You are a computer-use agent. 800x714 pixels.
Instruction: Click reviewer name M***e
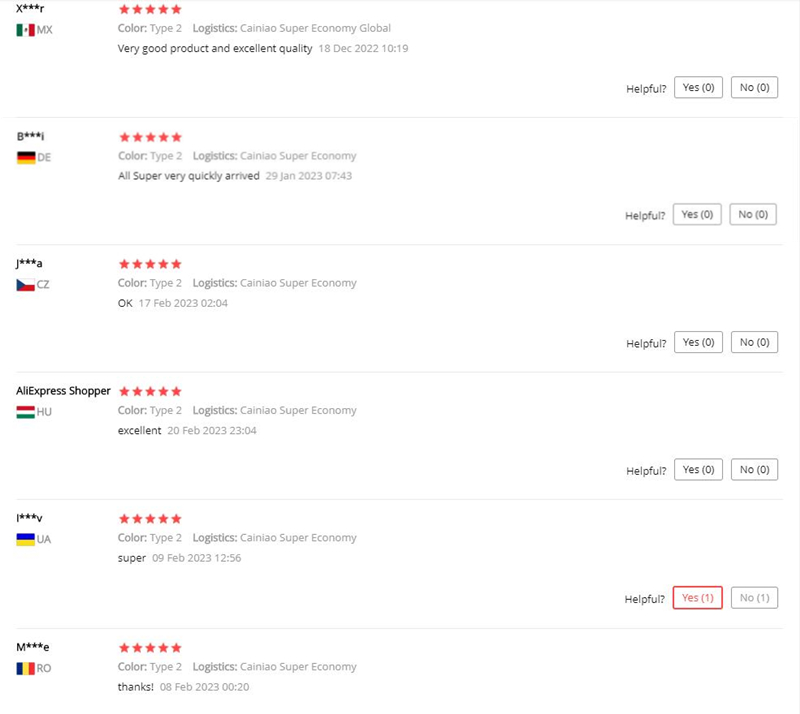33,647
